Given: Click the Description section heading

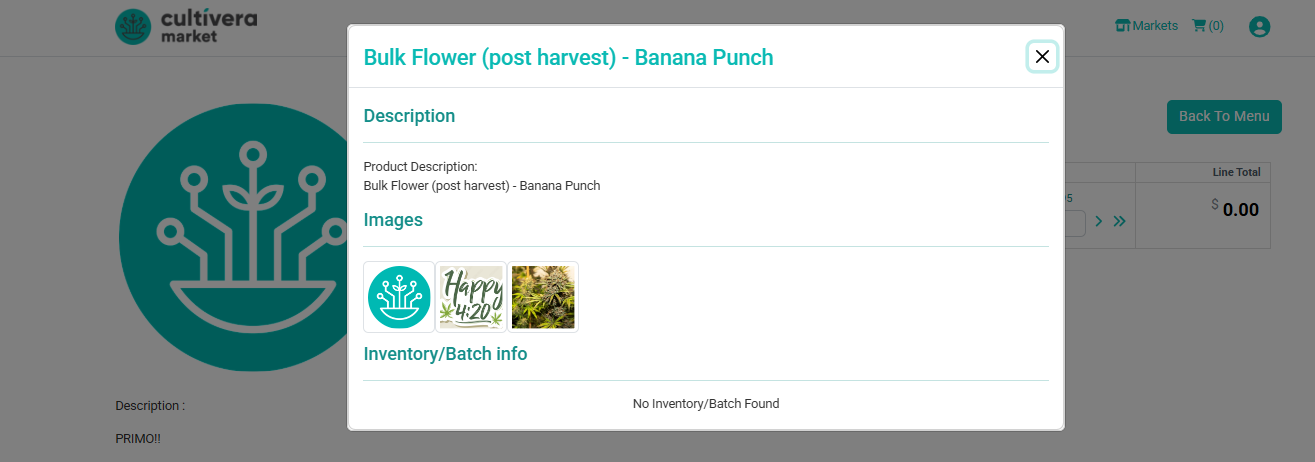Looking at the screenshot, I should 409,116.
